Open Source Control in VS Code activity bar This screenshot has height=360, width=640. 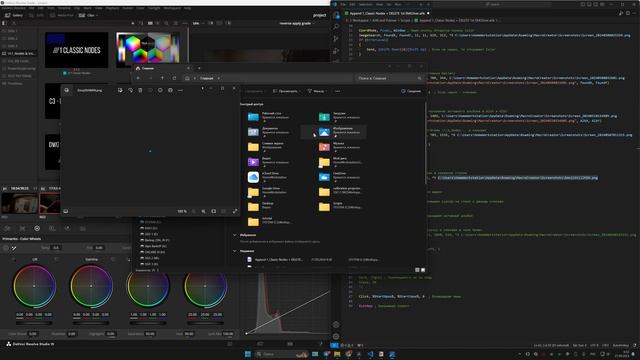[x=336, y=39]
